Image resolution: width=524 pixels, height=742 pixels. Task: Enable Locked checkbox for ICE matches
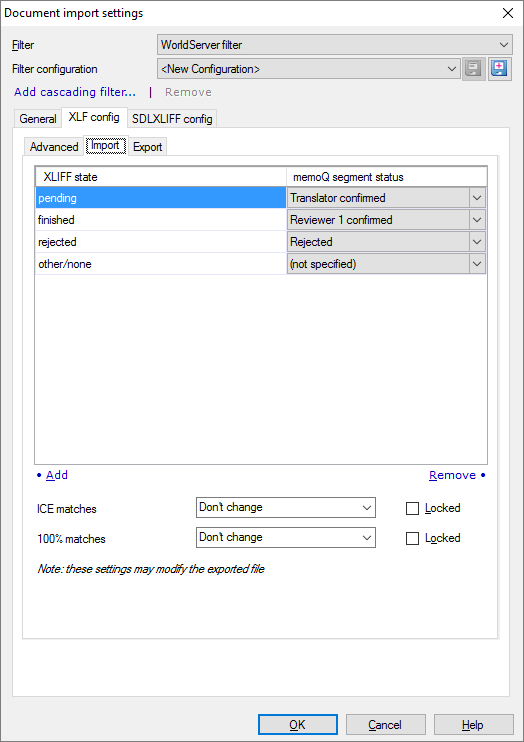412,509
